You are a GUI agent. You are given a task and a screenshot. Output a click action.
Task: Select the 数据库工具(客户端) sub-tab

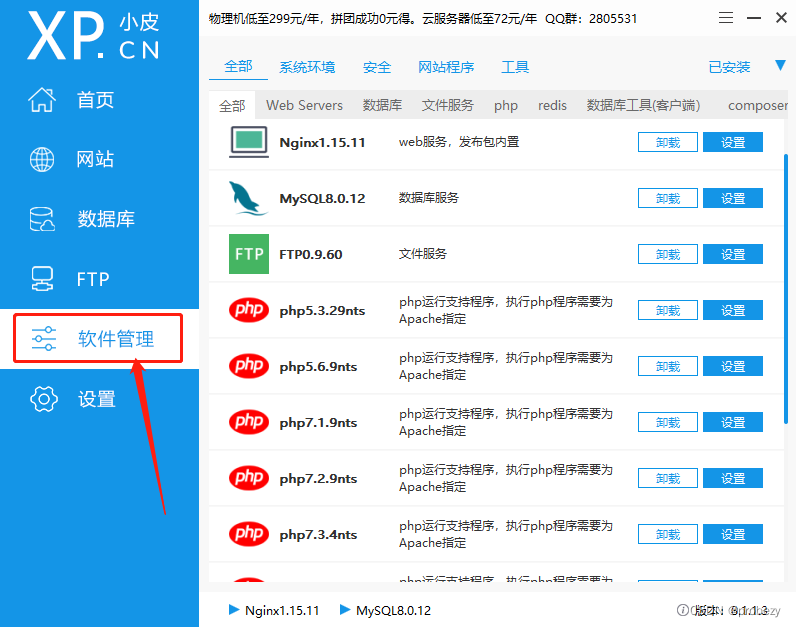(643, 106)
